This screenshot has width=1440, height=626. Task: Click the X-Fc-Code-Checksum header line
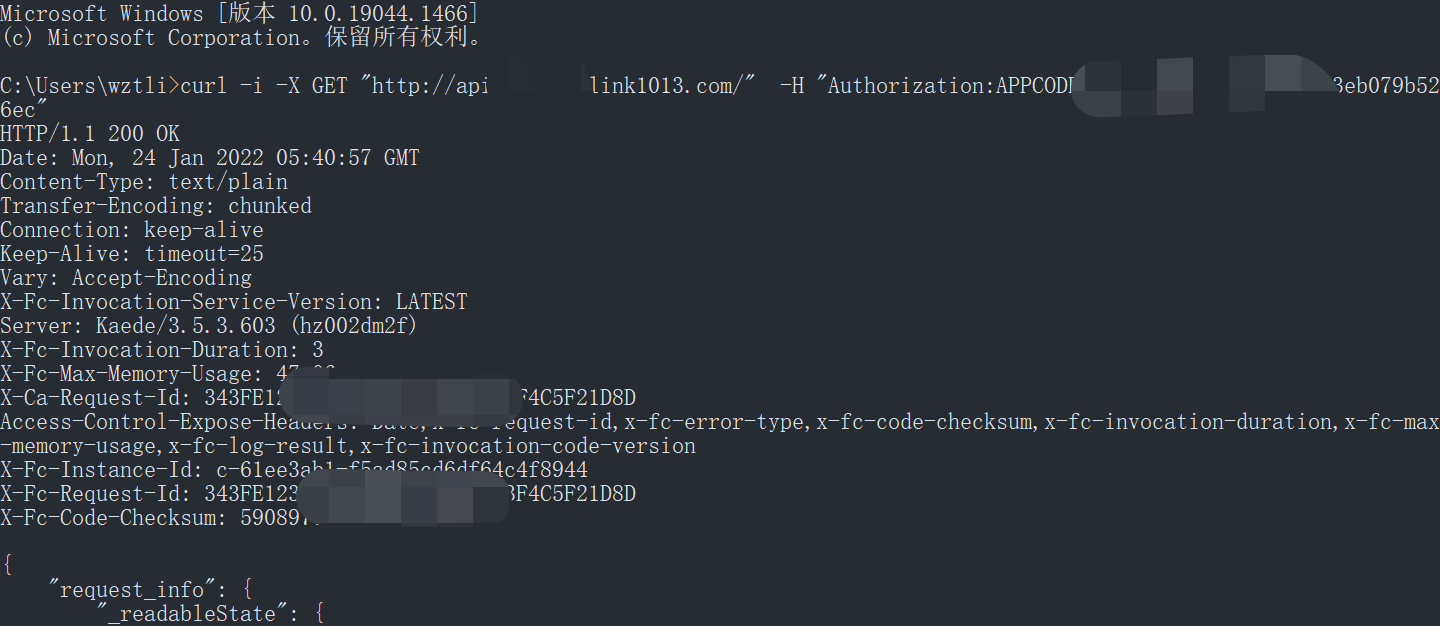click(160, 518)
